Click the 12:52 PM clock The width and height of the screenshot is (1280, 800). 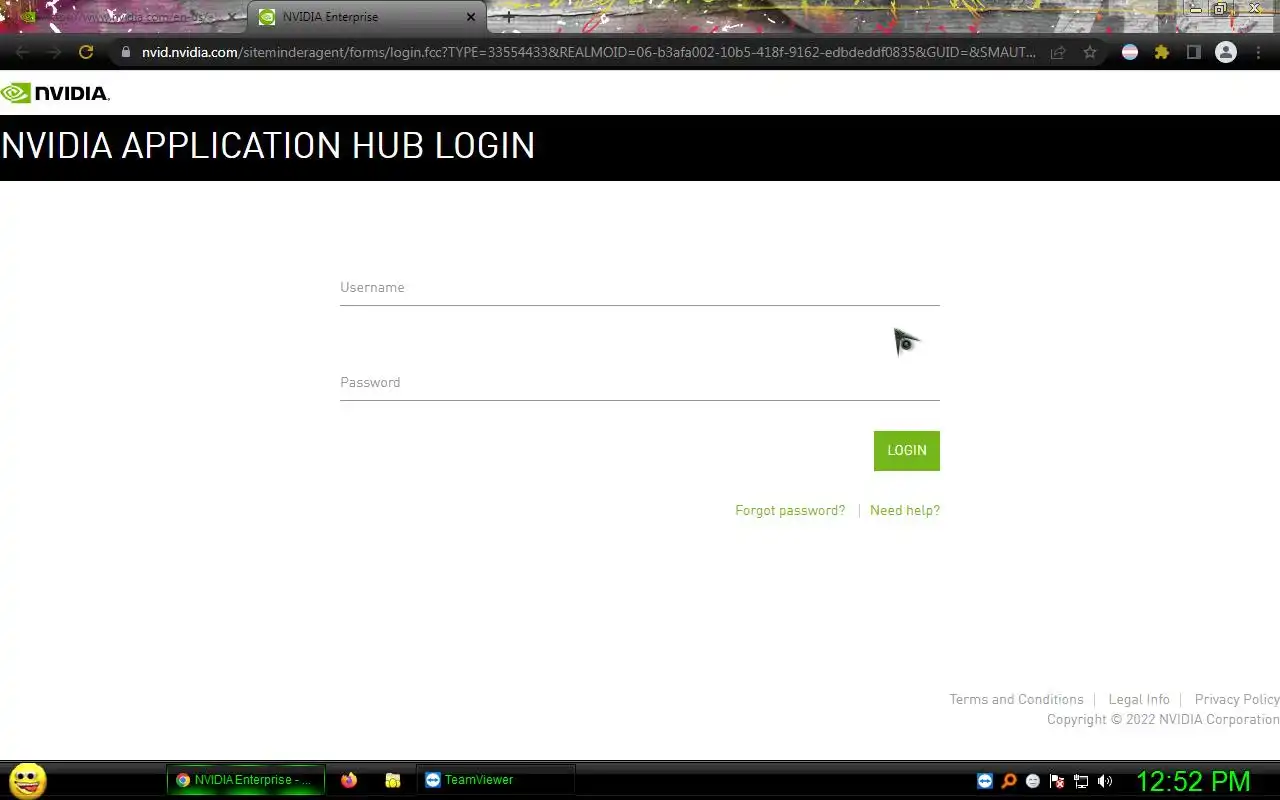(x=1193, y=781)
